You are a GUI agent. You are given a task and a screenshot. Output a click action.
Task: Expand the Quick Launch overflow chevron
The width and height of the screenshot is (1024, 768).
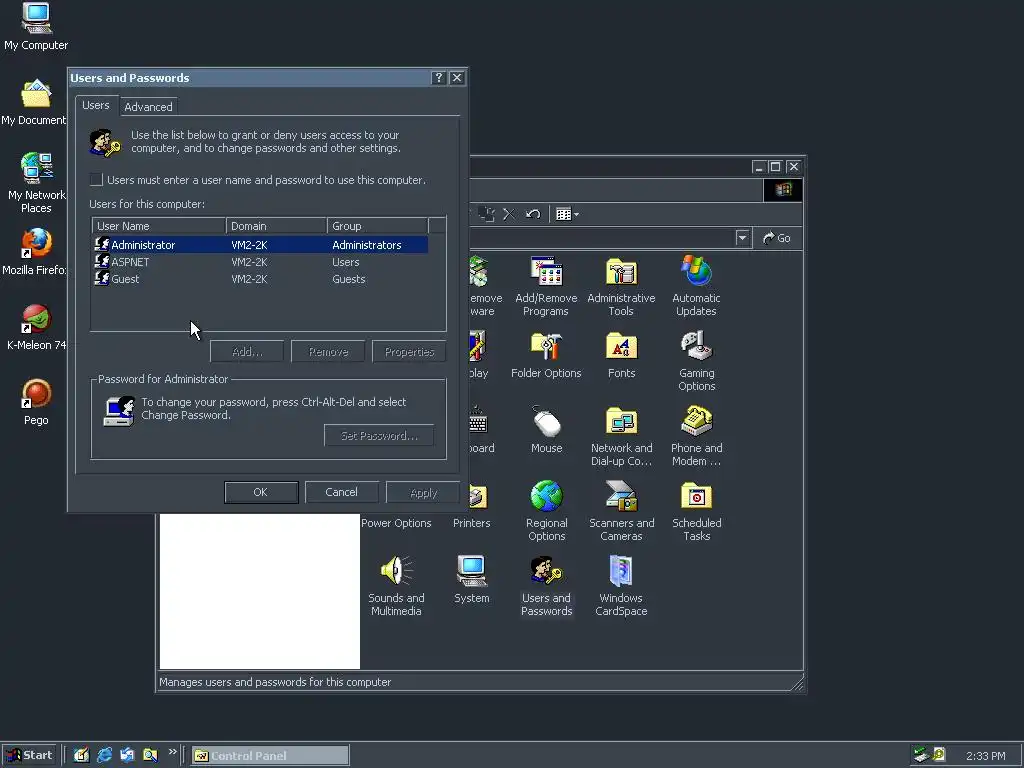click(x=172, y=752)
